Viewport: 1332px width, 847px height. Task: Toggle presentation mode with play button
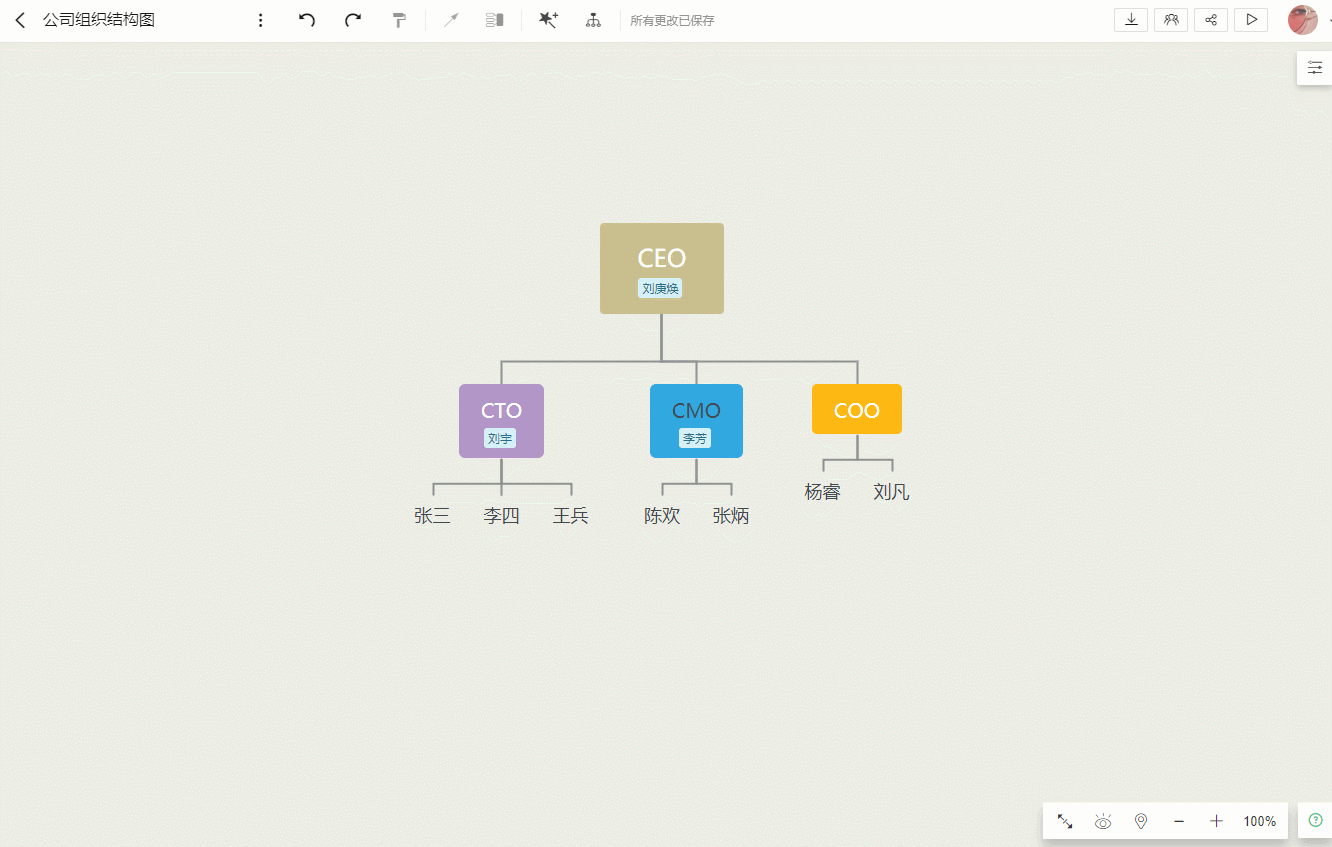click(x=1251, y=19)
